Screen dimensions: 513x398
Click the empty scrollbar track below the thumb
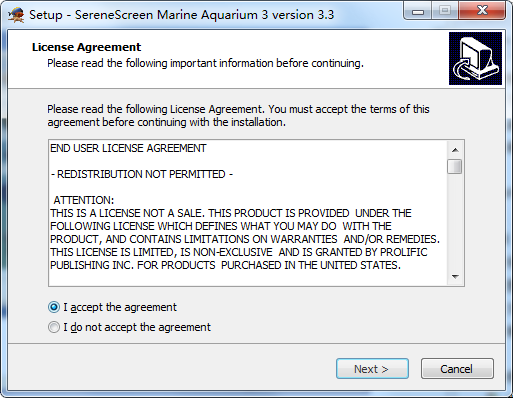(455, 221)
